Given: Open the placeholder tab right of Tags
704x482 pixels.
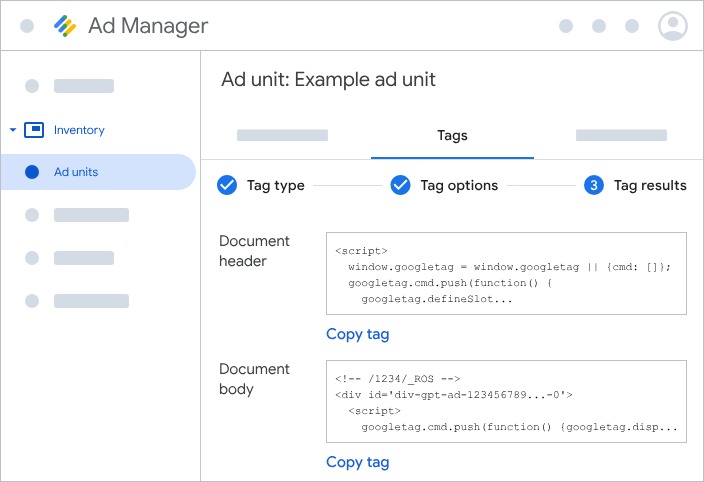Looking at the screenshot, I should (621, 135).
